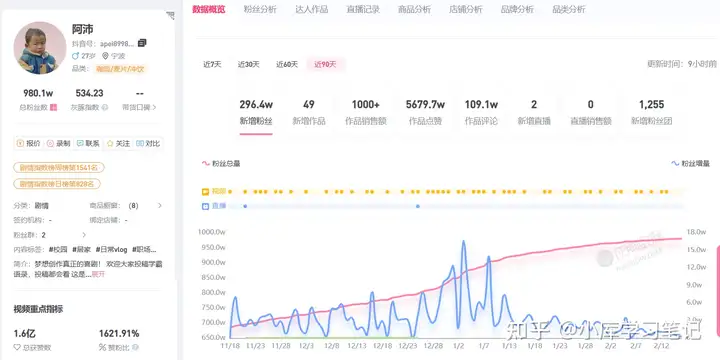The image size is (720, 360).
Task: Select the 近30天 time range
Action: (x=248, y=65)
